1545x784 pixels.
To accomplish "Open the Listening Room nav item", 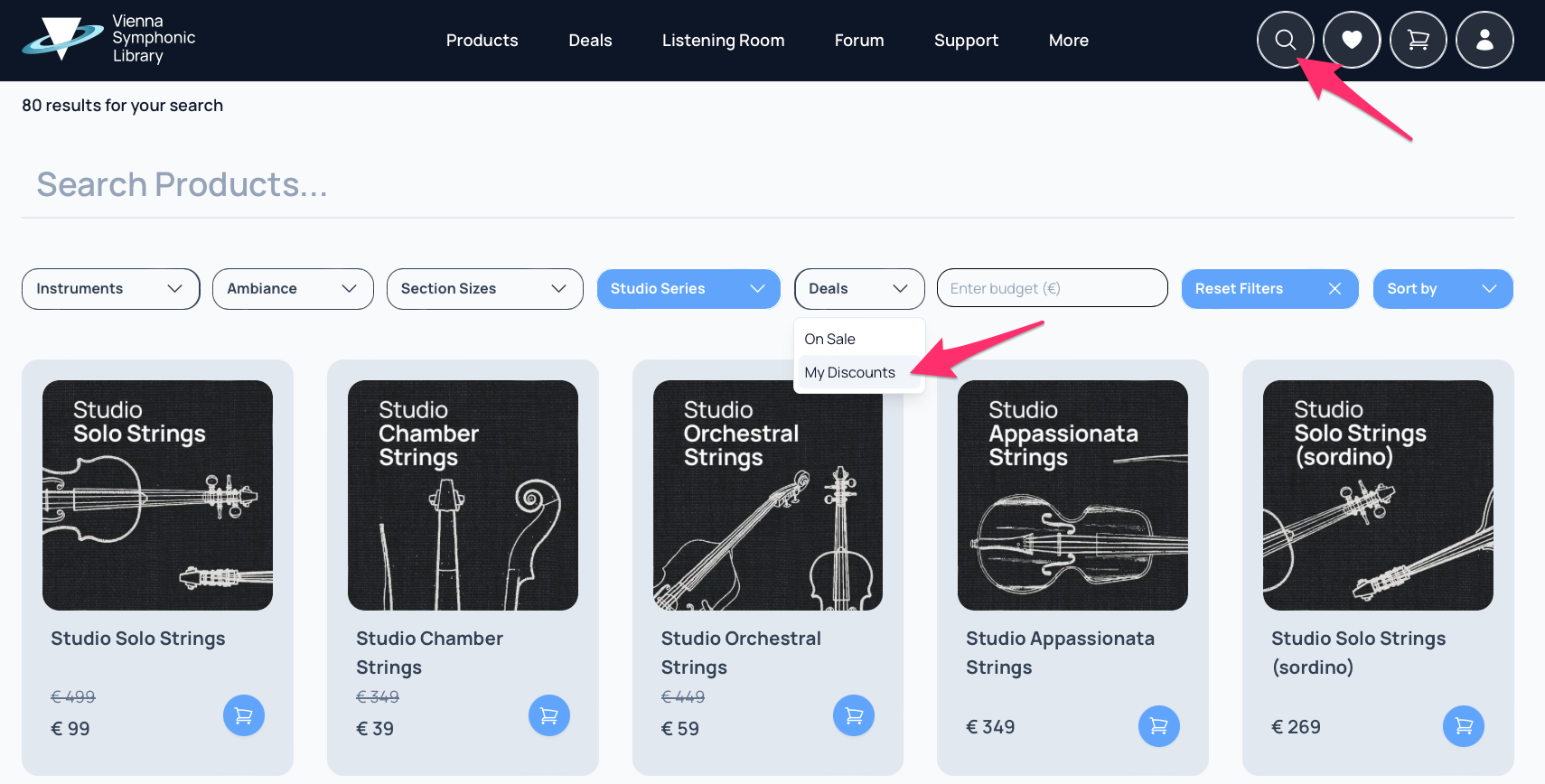I will click(x=723, y=41).
